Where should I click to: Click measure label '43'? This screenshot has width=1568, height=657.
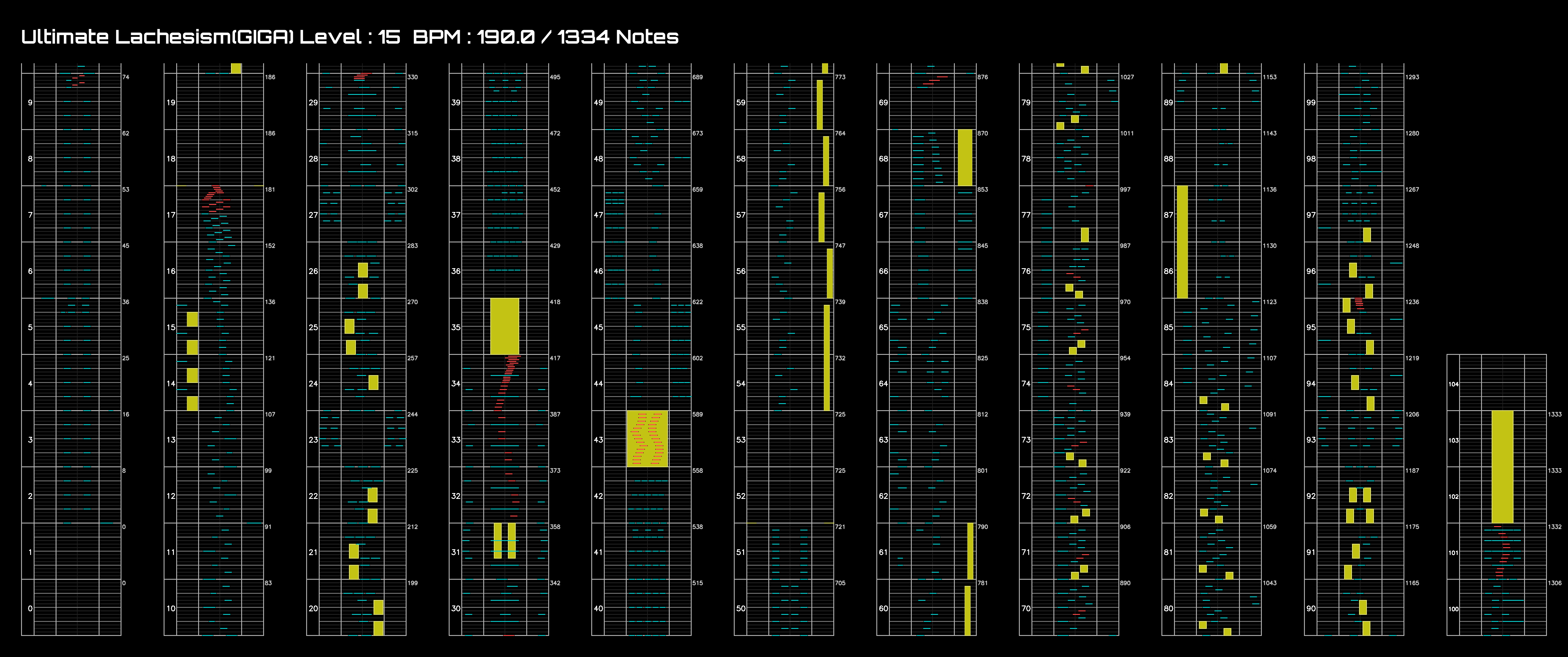(x=598, y=440)
